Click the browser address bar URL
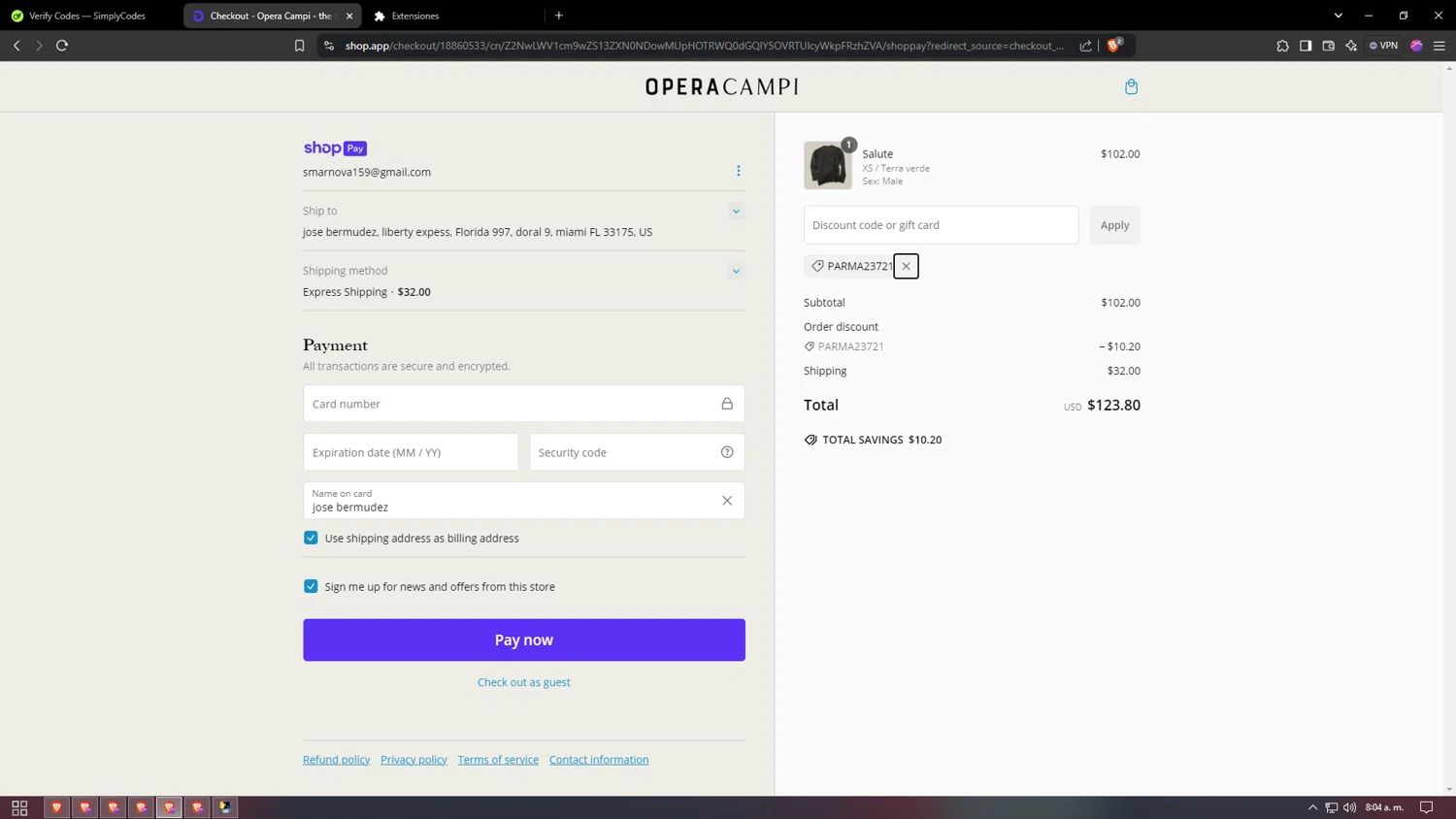 (704, 46)
